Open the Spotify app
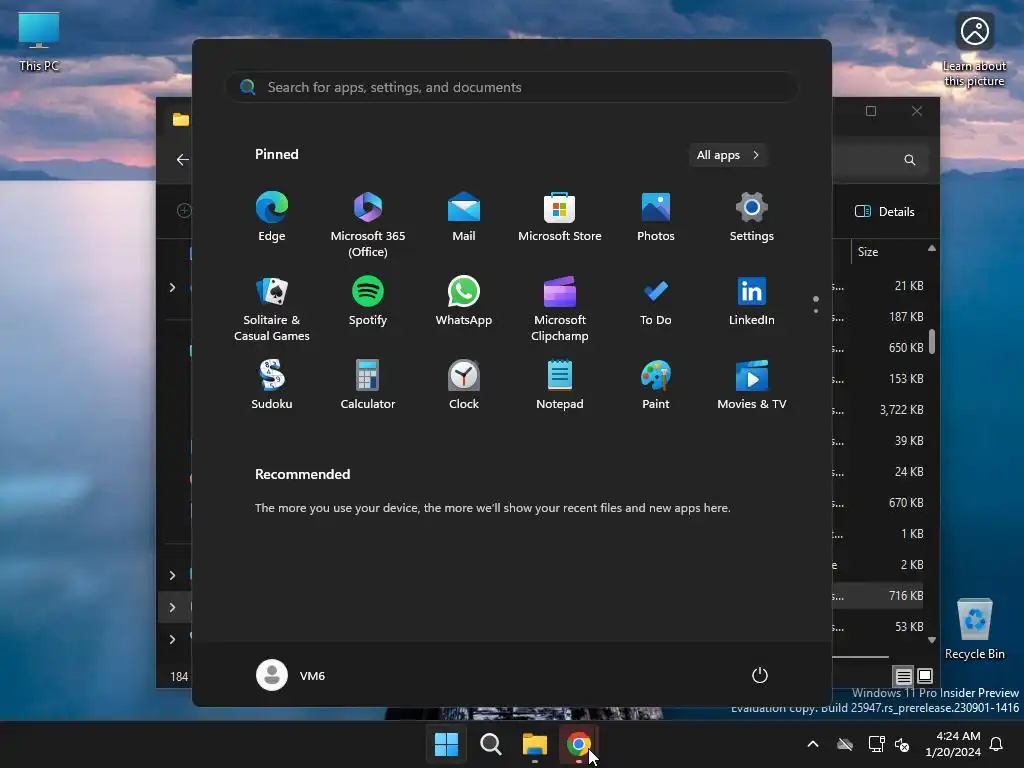This screenshot has width=1024, height=768. (x=368, y=301)
